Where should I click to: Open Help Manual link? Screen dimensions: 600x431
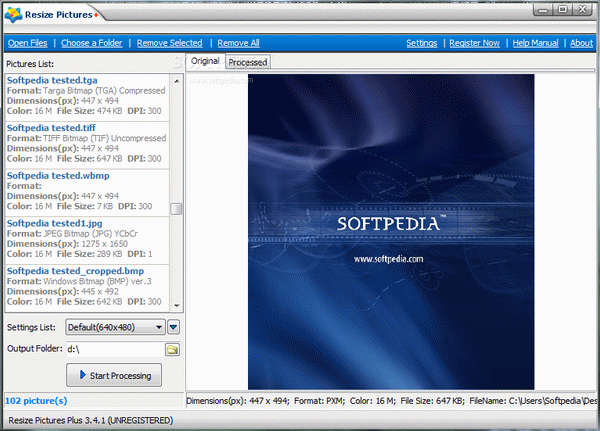coord(535,43)
